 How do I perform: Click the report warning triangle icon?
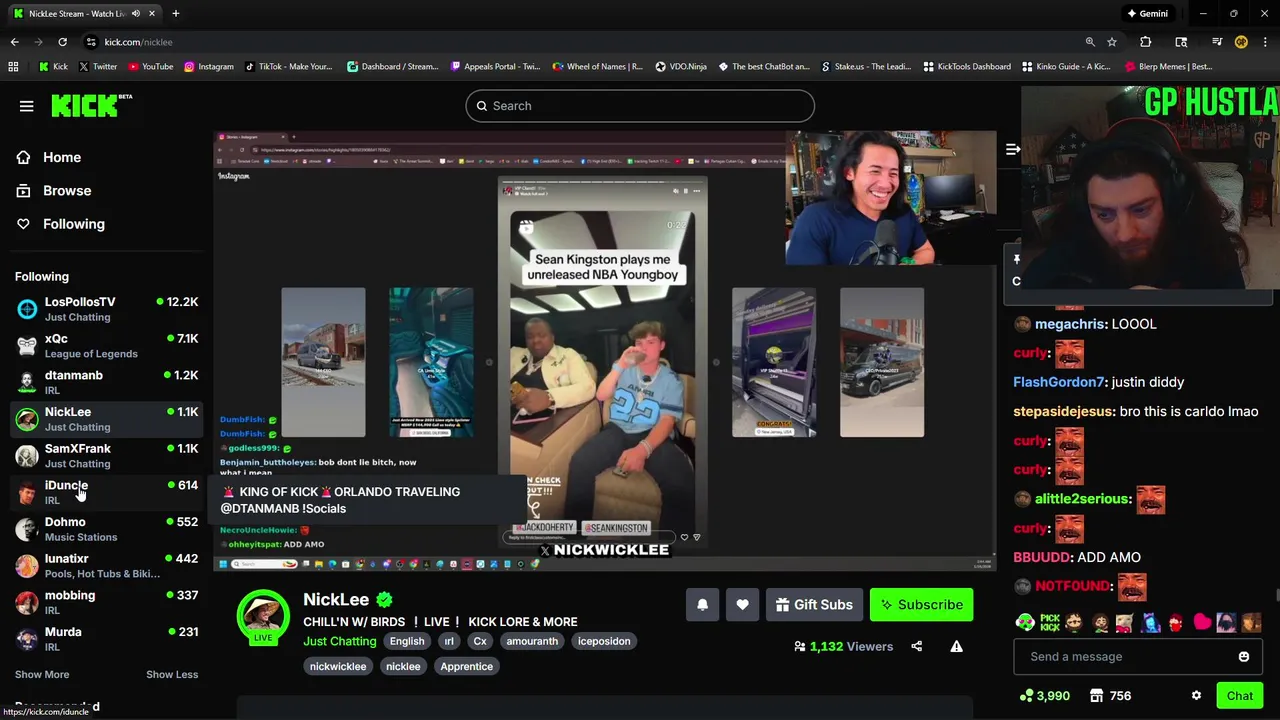(956, 646)
